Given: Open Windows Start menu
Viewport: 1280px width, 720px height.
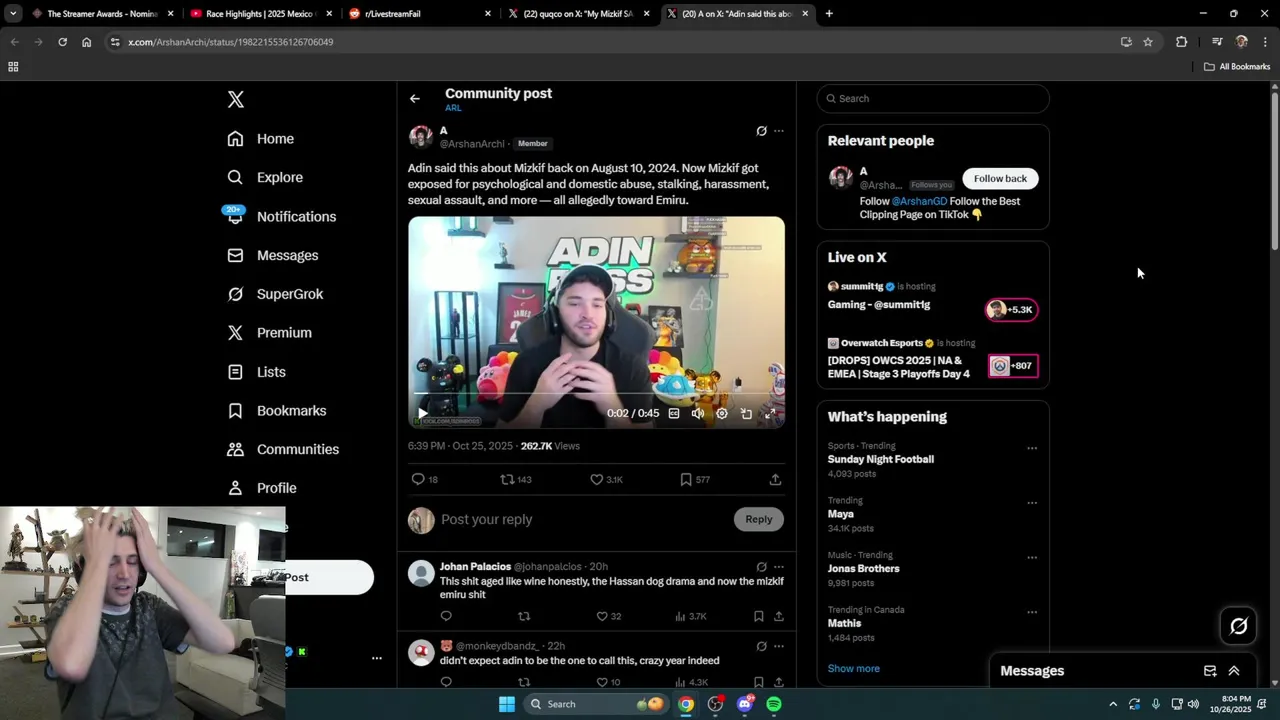Looking at the screenshot, I should click(507, 704).
